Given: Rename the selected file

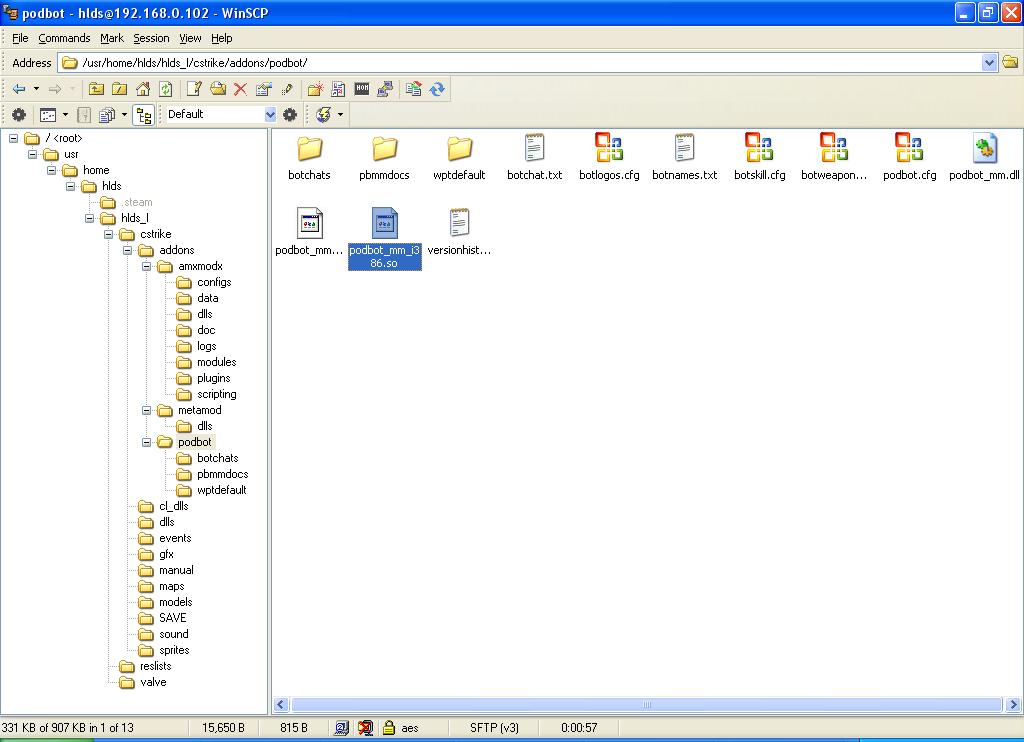Looking at the screenshot, I should pyautogui.click(x=287, y=89).
